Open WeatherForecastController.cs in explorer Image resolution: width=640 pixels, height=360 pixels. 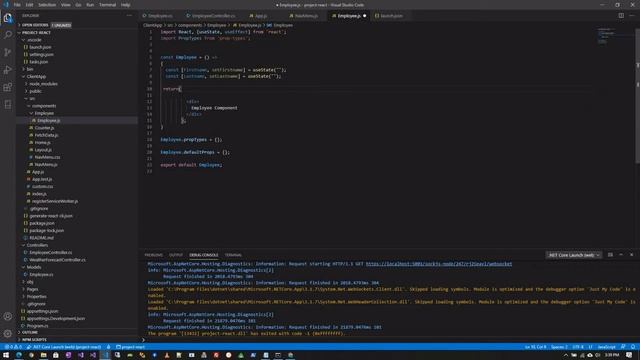(57, 260)
